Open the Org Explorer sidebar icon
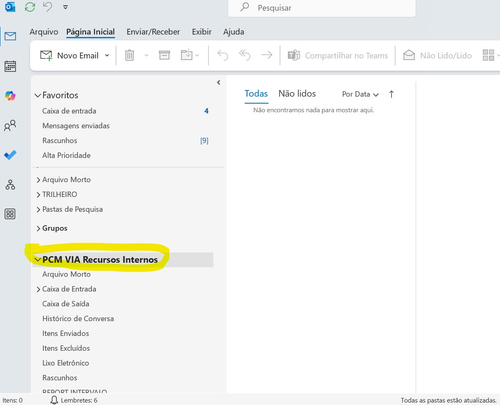 [x=10, y=184]
